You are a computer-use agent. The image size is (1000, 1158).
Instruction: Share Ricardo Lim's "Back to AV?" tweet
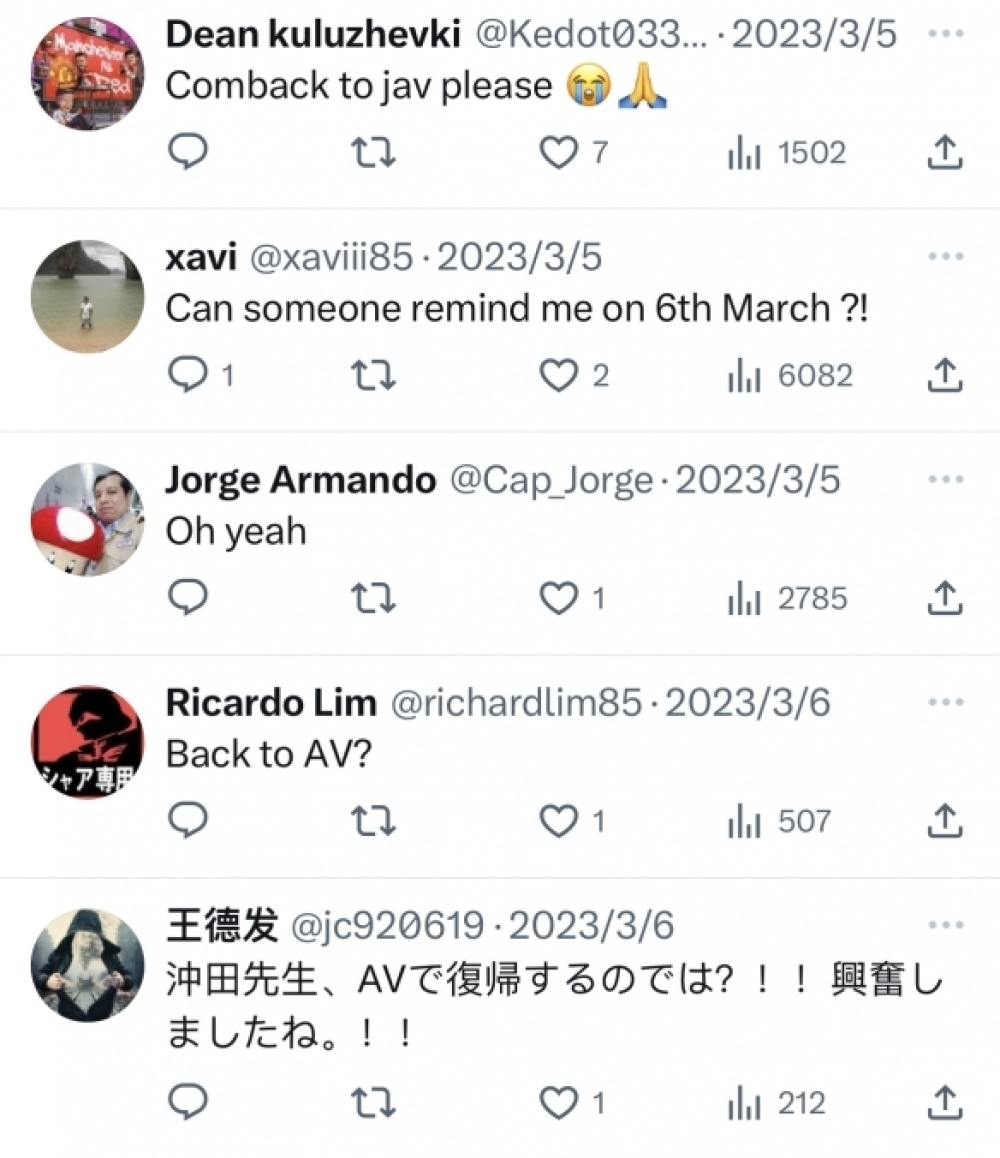tap(945, 820)
